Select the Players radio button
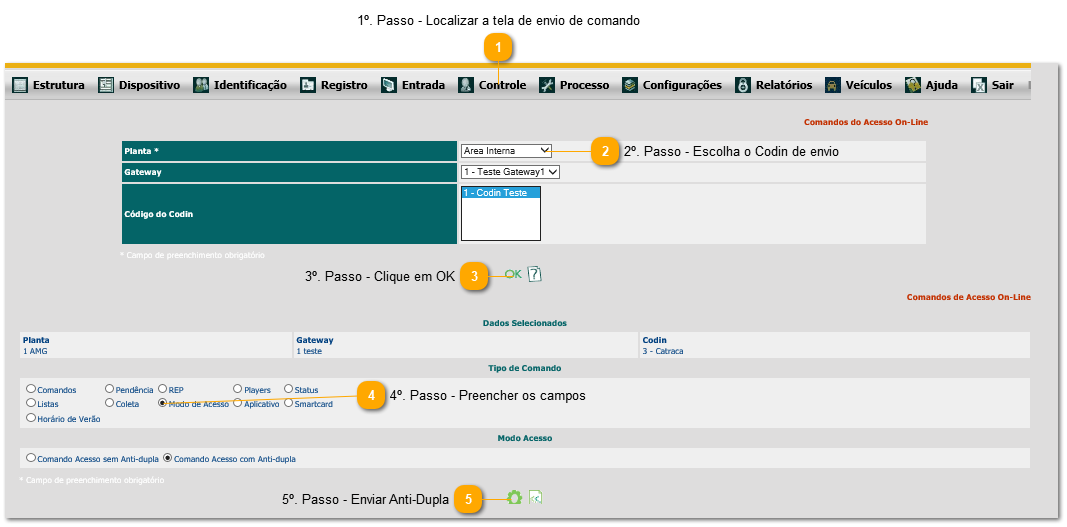 237,389
